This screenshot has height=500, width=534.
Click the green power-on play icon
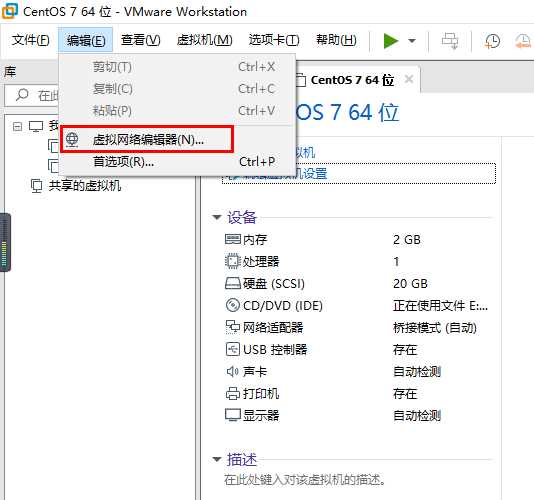390,41
